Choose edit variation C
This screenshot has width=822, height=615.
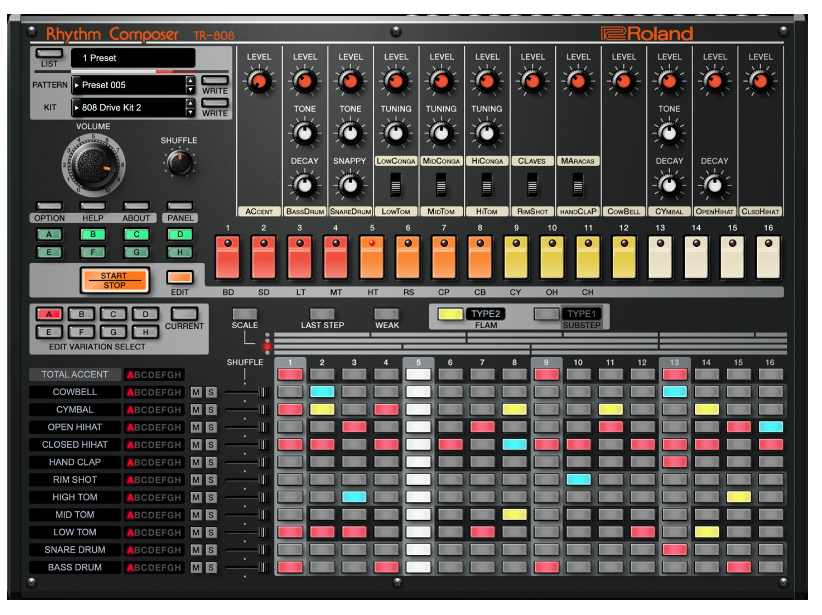113,314
